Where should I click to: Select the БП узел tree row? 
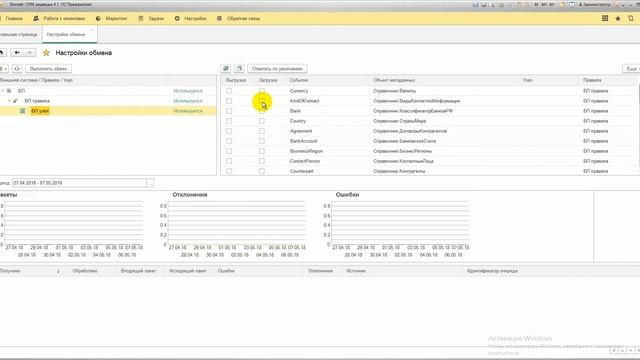[108, 111]
